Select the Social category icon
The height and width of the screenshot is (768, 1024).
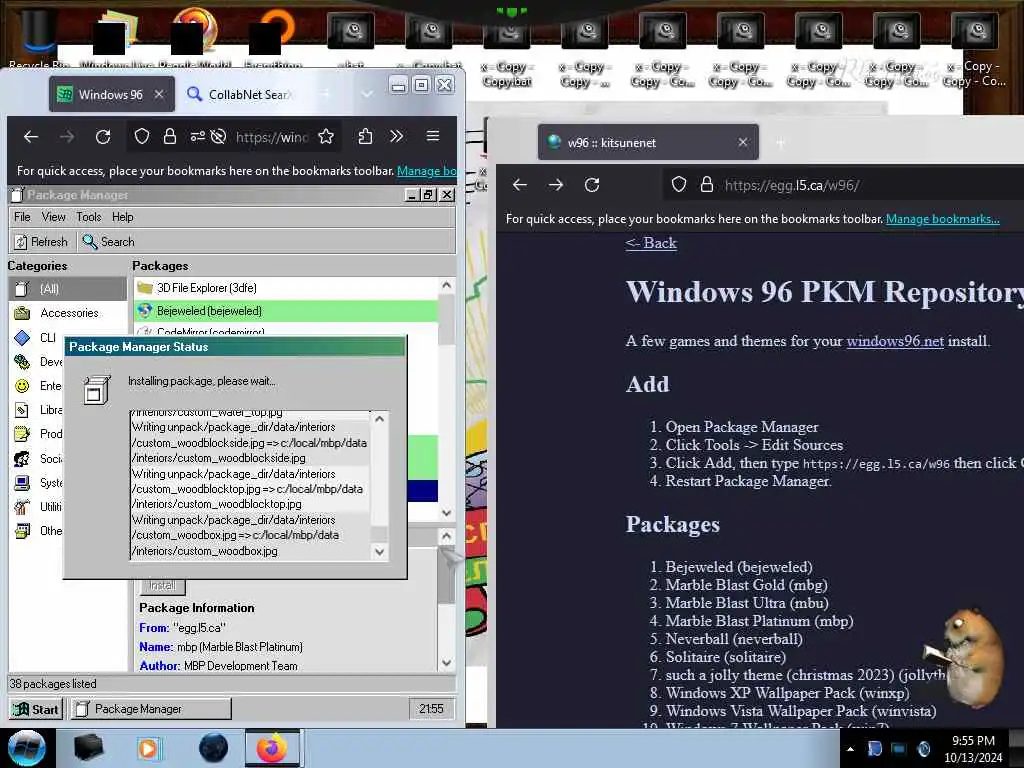[x=22, y=458]
